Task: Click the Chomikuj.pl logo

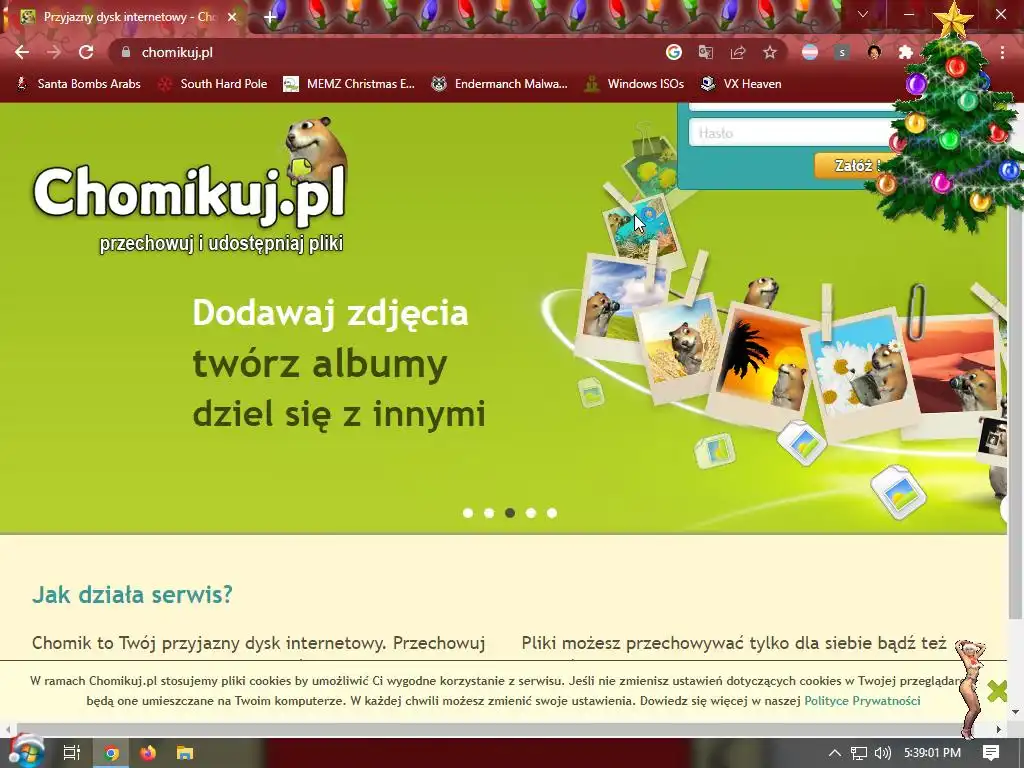Action: [189, 186]
